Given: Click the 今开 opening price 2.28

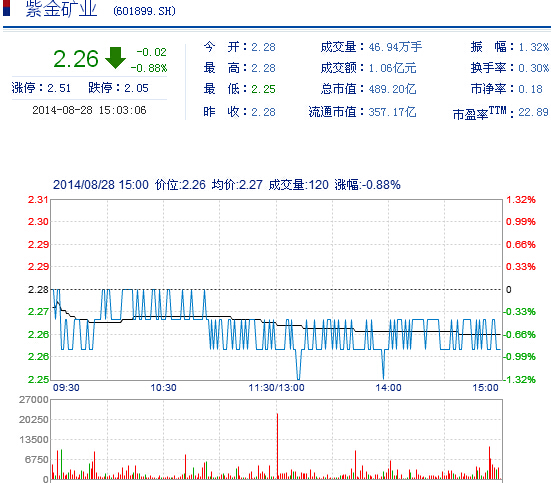Looking at the screenshot, I should (x=263, y=47).
